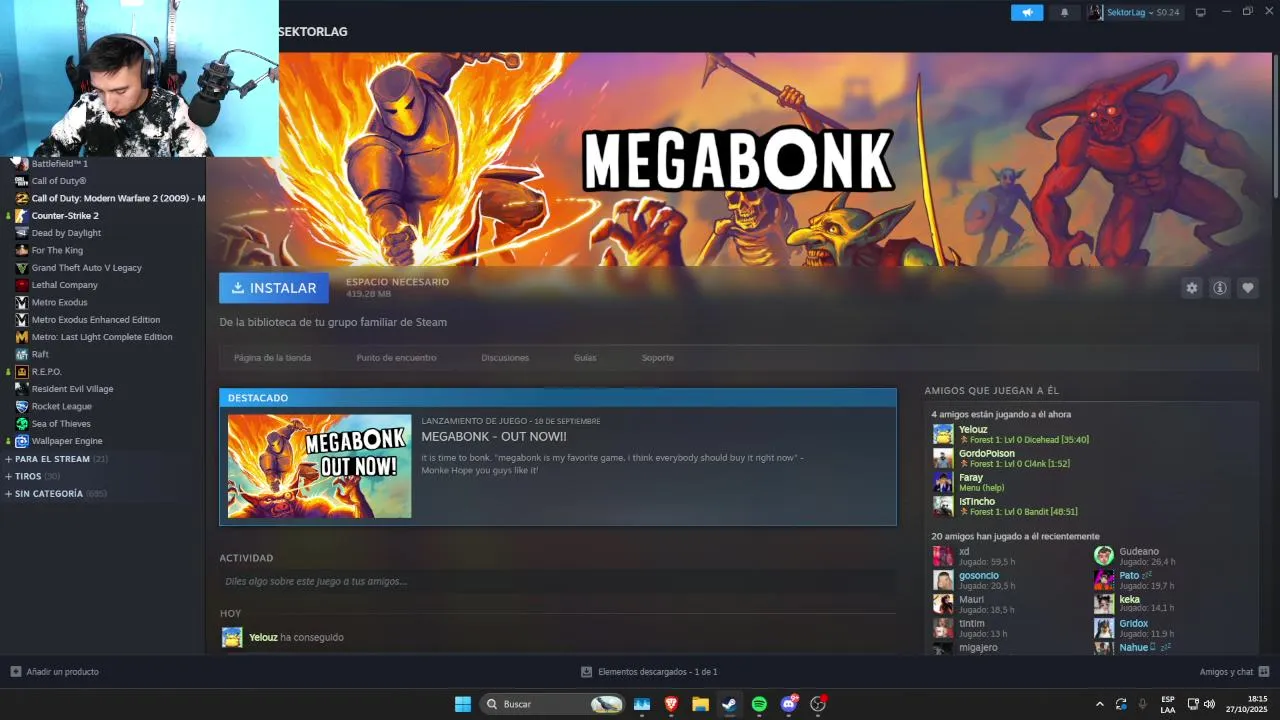Click friend name gosoncio
The height and width of the screenshot is (720, 1280).
pos(979,576)
